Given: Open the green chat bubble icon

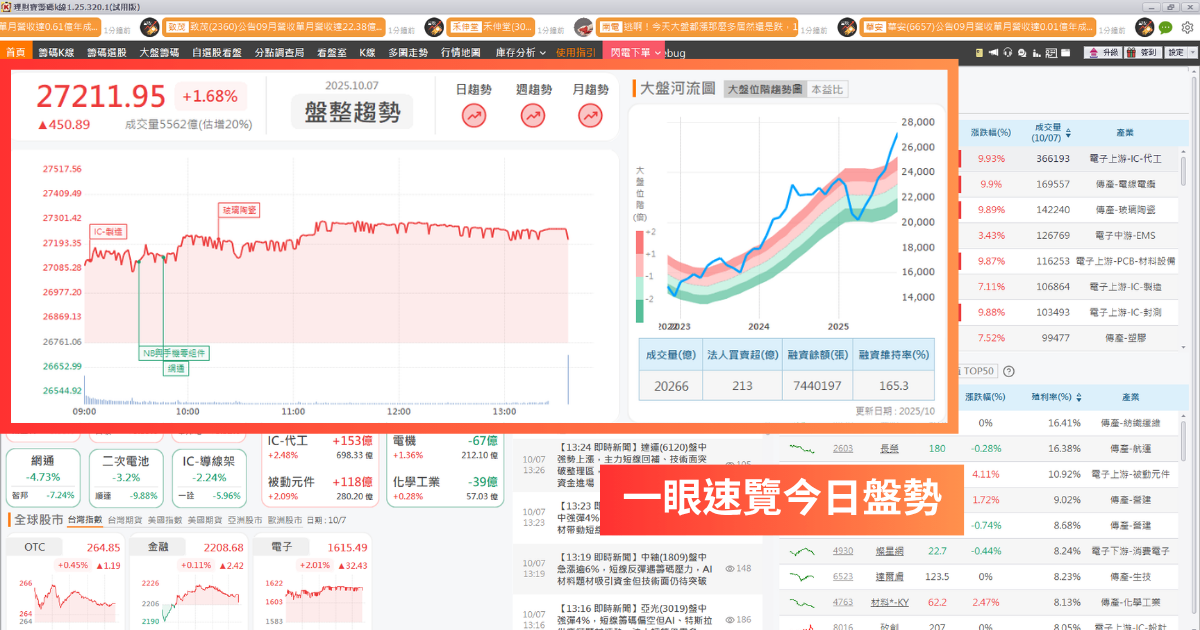Looking at the screenshot, I should (x=1166, y=28).
